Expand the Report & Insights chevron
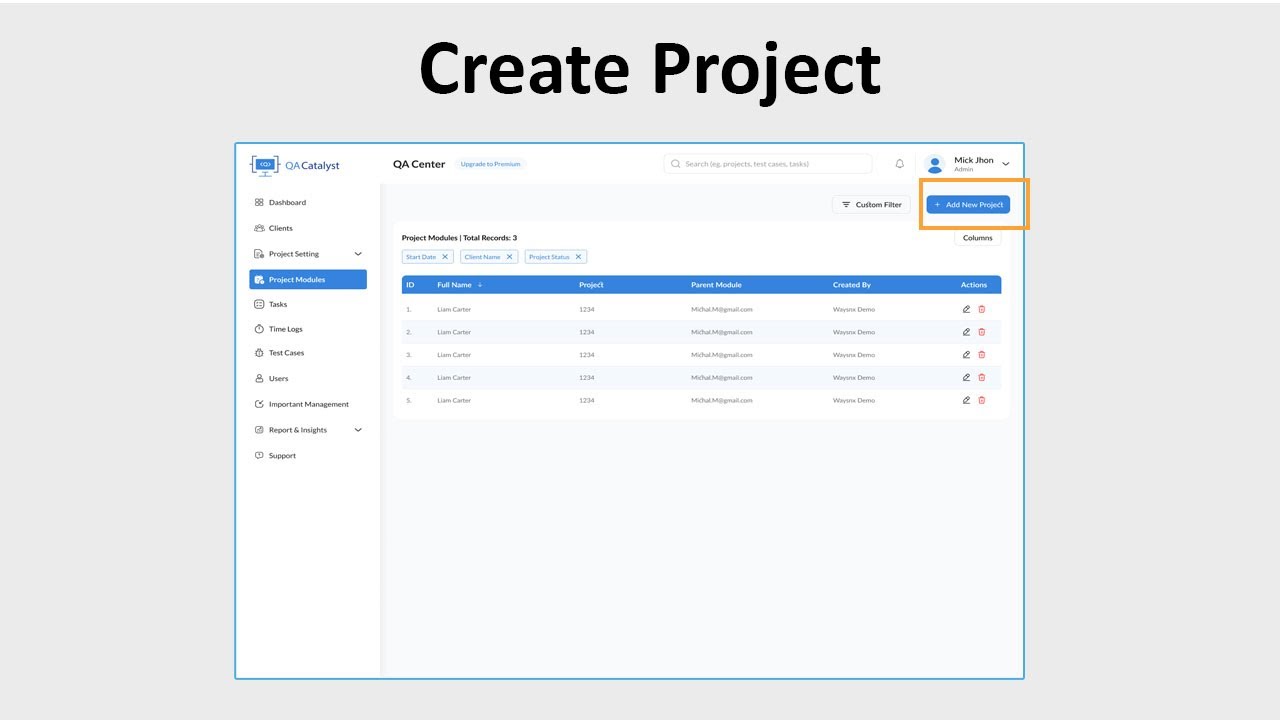The height and width of the screenshot is (720, 1280). (x=358, y=430)
